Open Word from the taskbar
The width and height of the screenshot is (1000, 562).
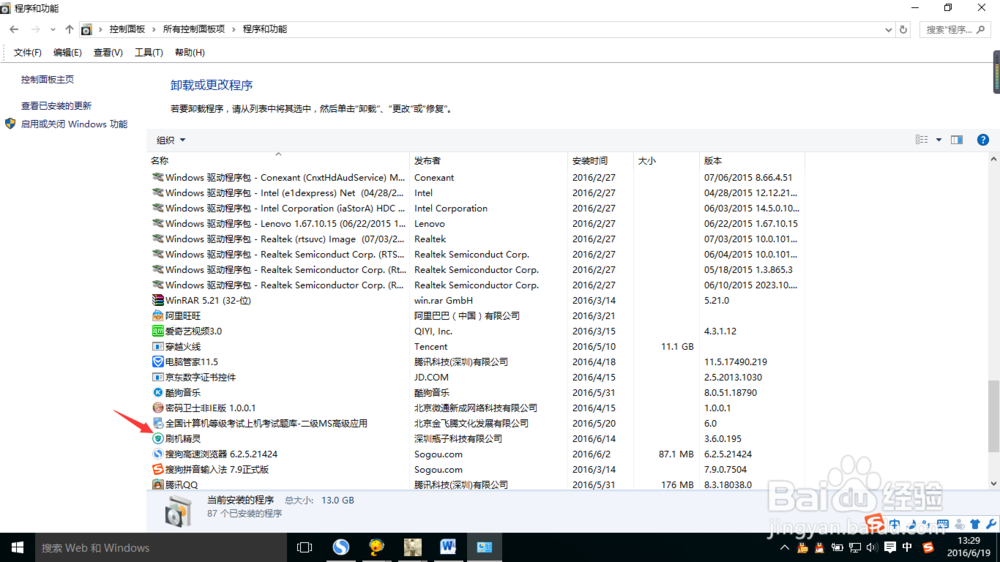(448, 547)
